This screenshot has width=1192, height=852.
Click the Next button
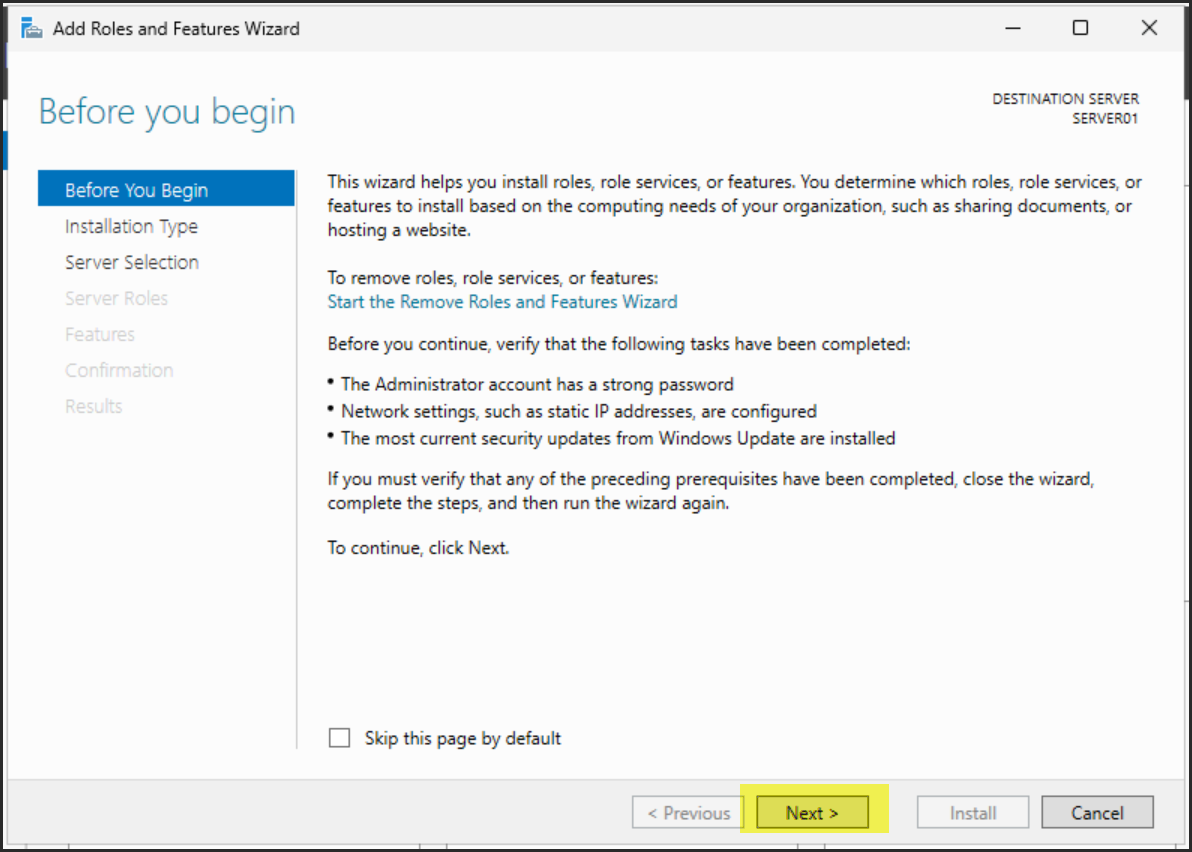(812, 812)
